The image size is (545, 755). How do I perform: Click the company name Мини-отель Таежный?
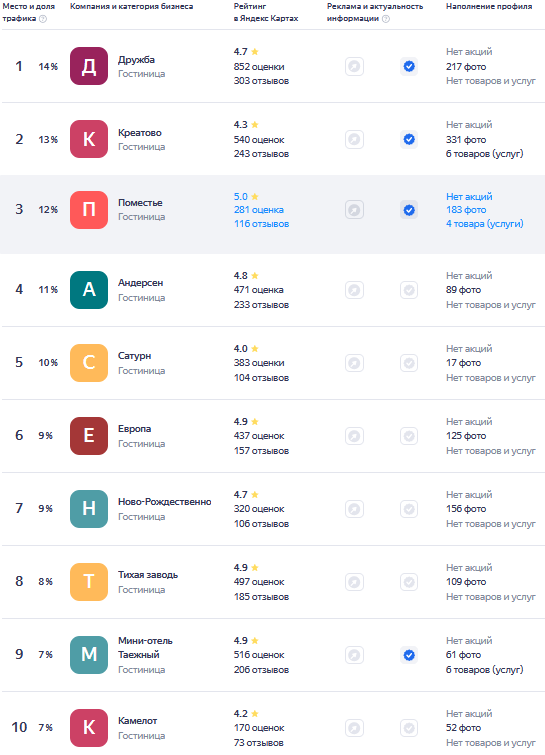pyautogui.click(x=145, y=648)
